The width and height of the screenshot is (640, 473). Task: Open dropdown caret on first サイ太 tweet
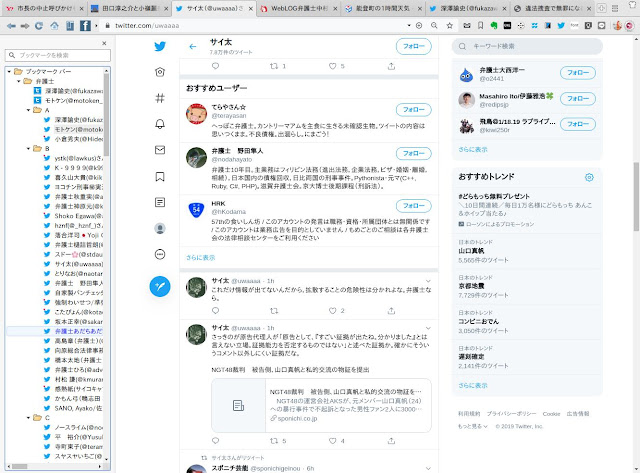[x=428, y=281]
